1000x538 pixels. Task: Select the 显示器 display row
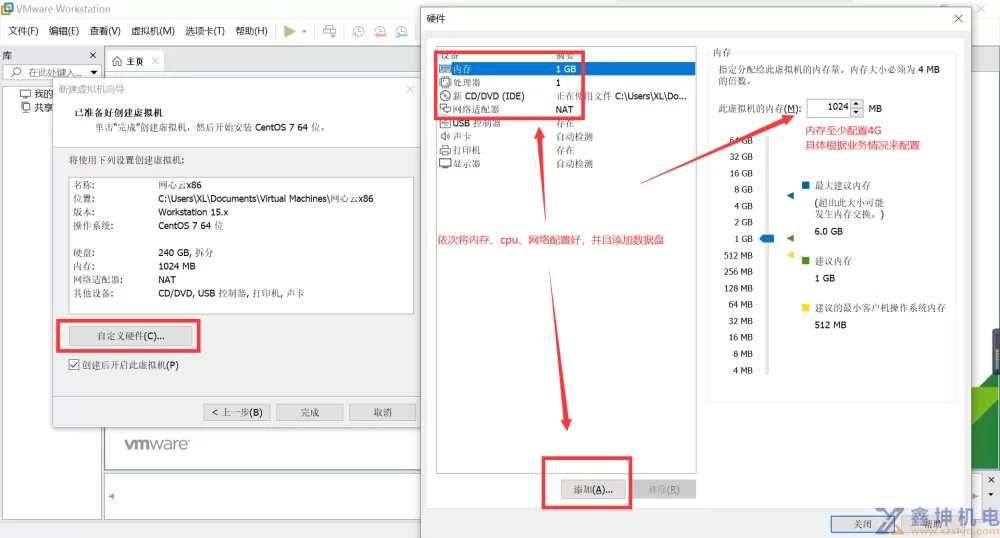click(566, 163)
